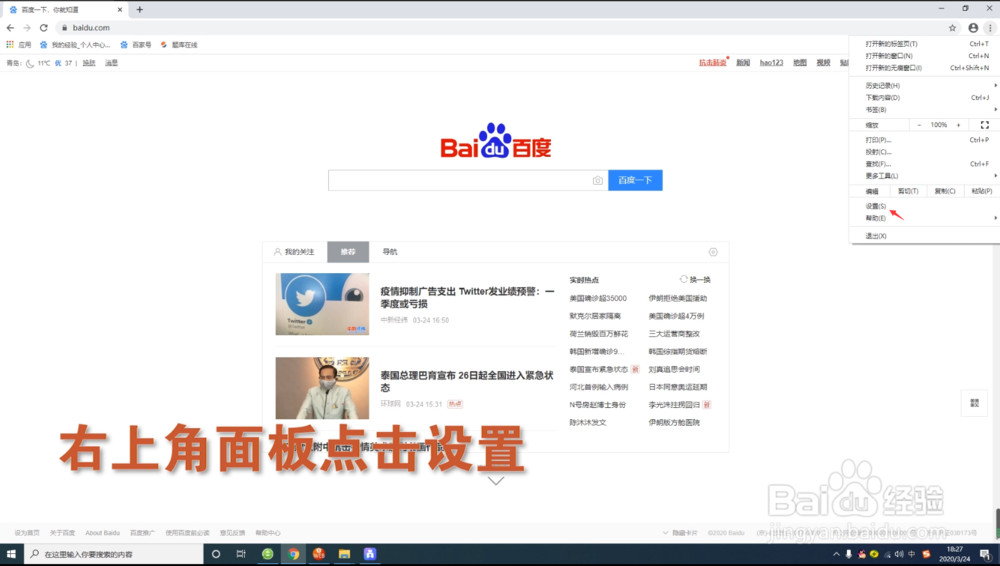Screen dimensions: 1000x566
Task: Open 下载内容(D) from the menu
Action: coord(925,98)
